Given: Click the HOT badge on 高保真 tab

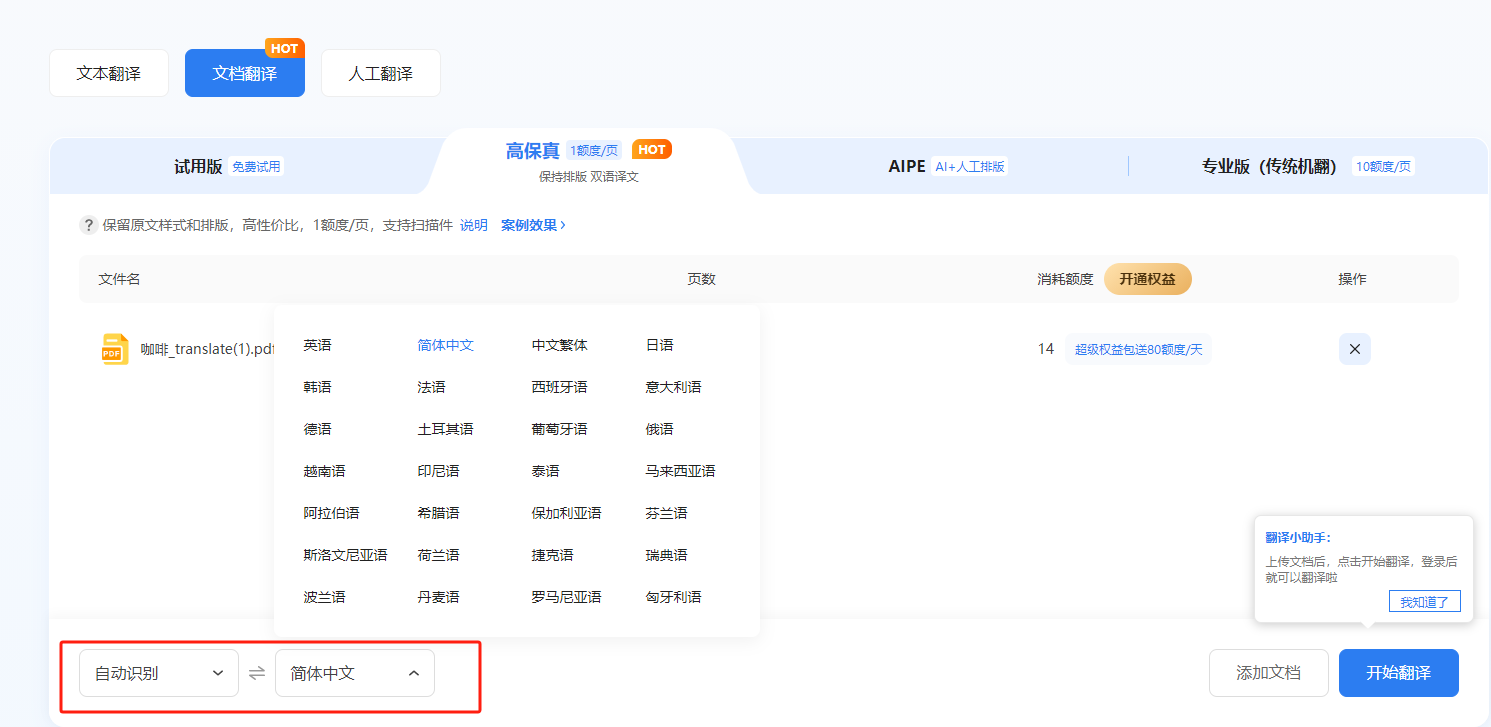Looking at the screenshot, I should 651,150.
